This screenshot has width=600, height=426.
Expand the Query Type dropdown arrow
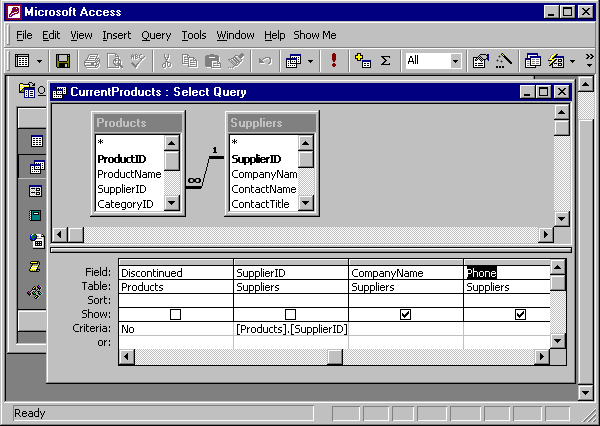[310, 61]
